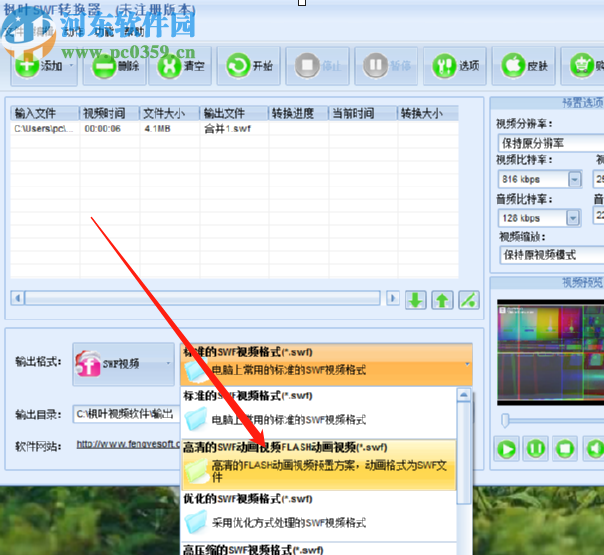Click the 输入文件 column header

pos(45,113)
